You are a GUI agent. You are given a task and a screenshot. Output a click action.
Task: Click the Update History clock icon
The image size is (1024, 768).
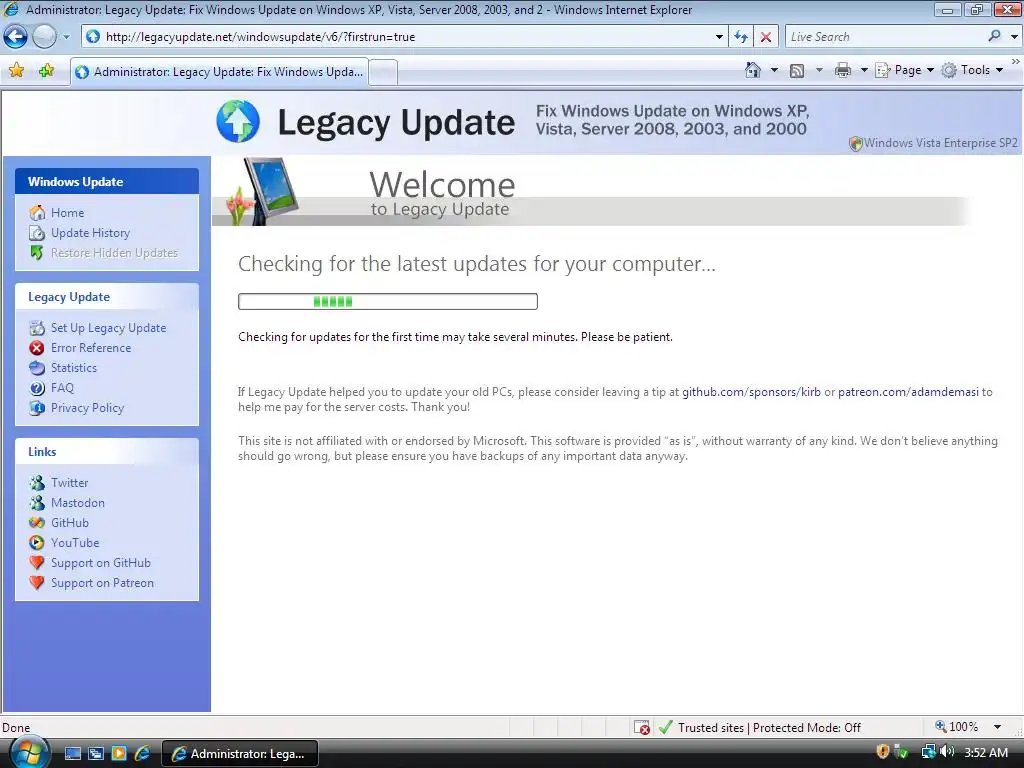coord(37,233)
